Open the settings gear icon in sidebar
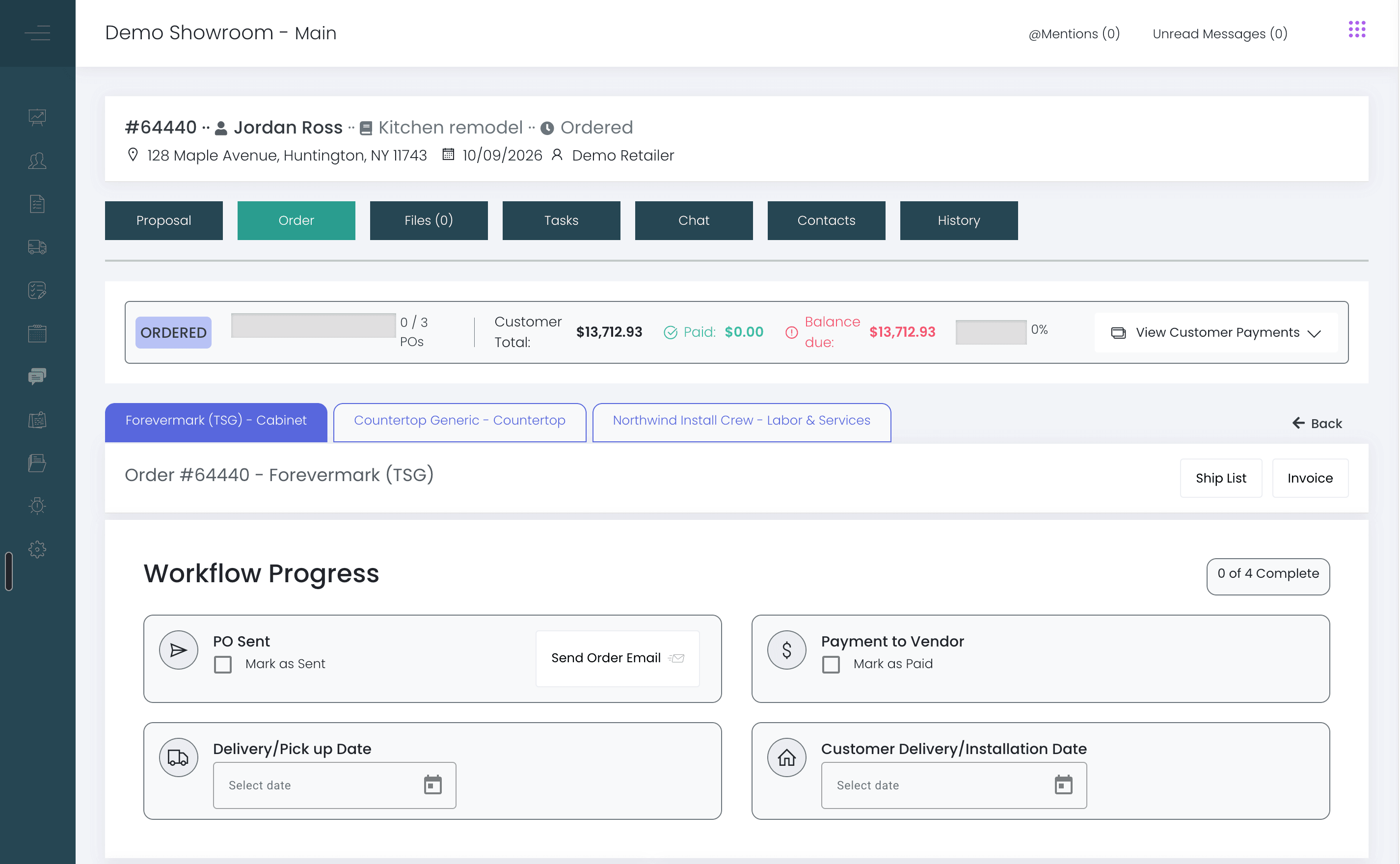1400x864 pixels. [37, 549]
